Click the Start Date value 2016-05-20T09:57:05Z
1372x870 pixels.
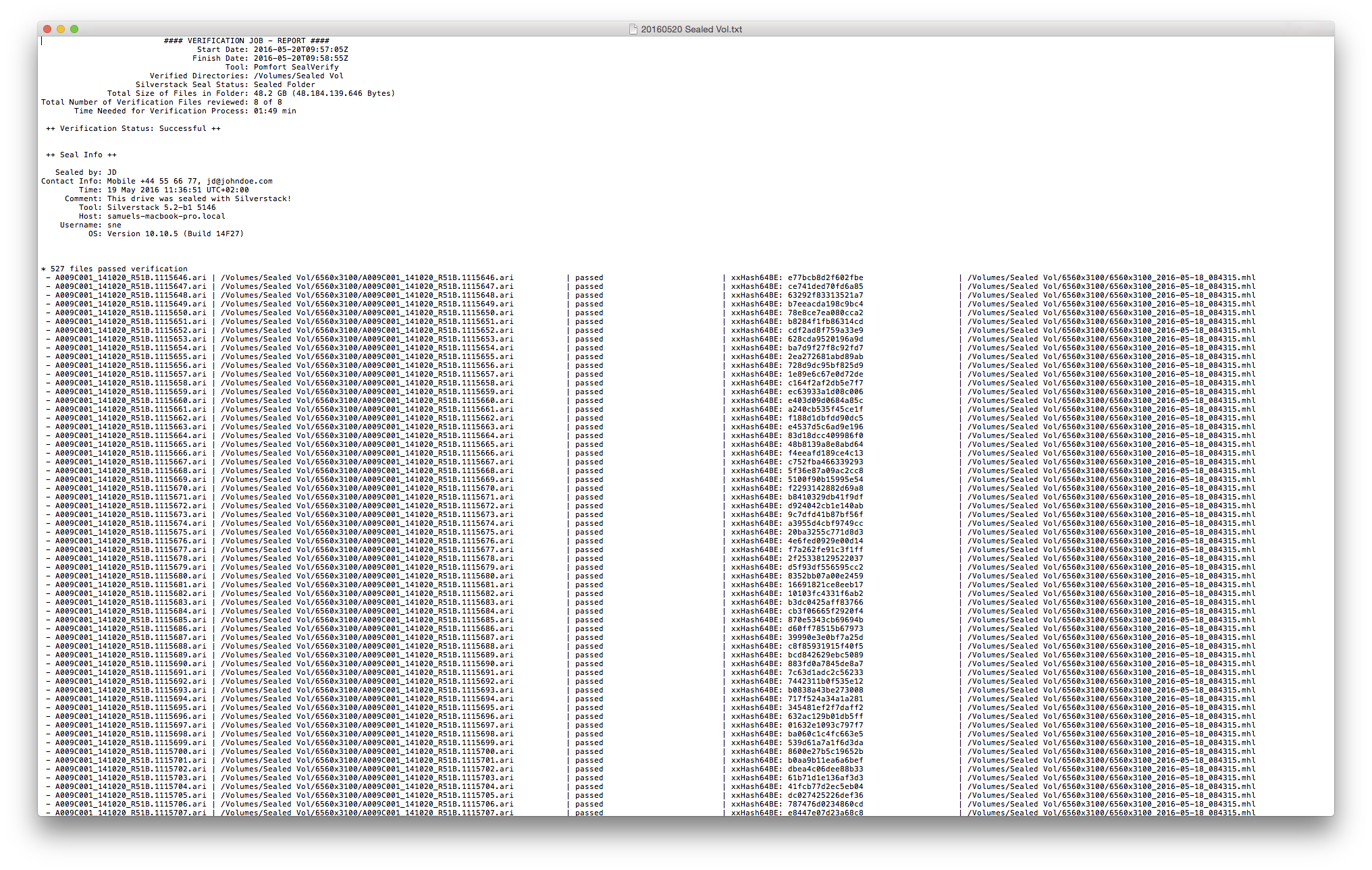(301, 49)
